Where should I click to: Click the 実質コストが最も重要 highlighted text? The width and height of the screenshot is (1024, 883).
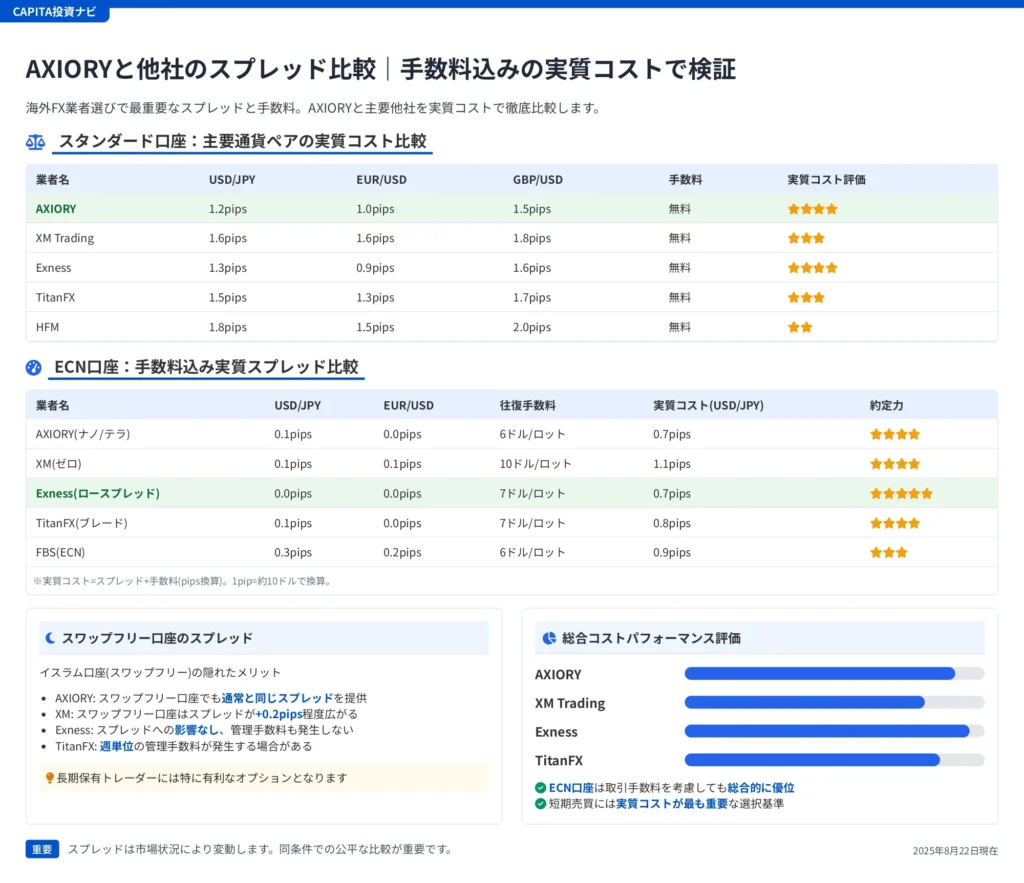[x=671, y=803]
